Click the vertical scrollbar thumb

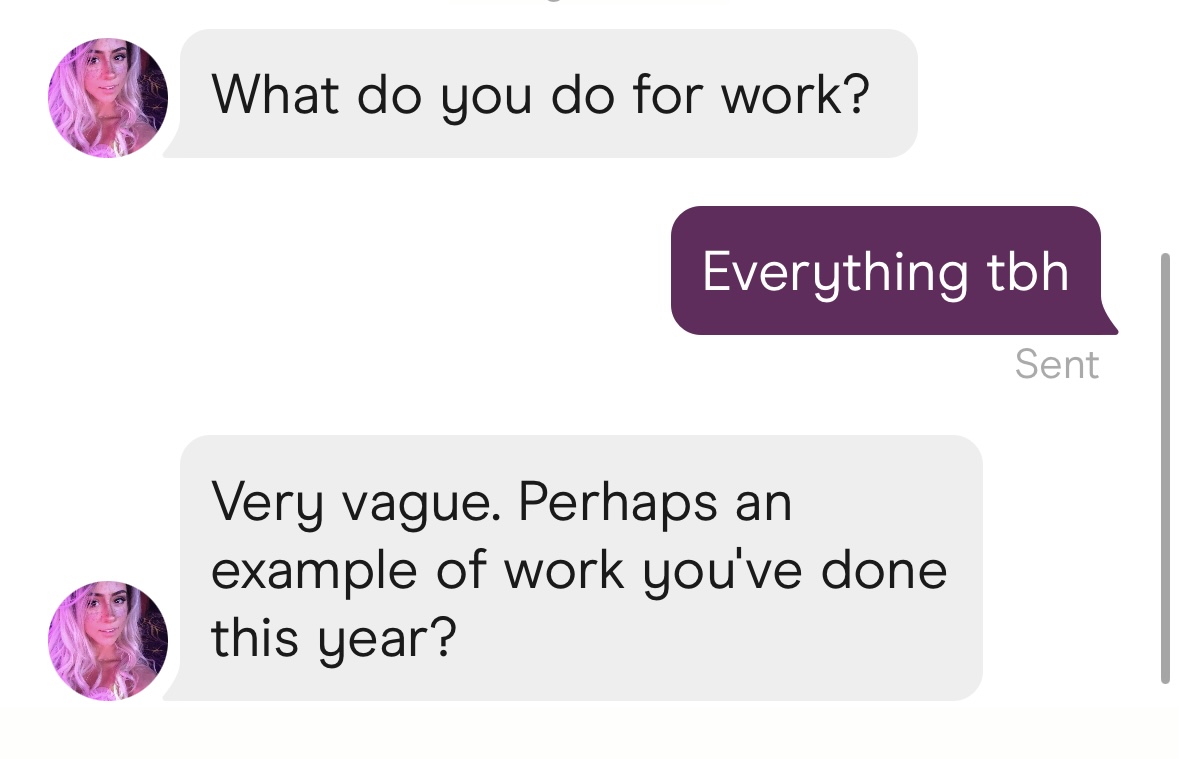(x=1165, y=468)
